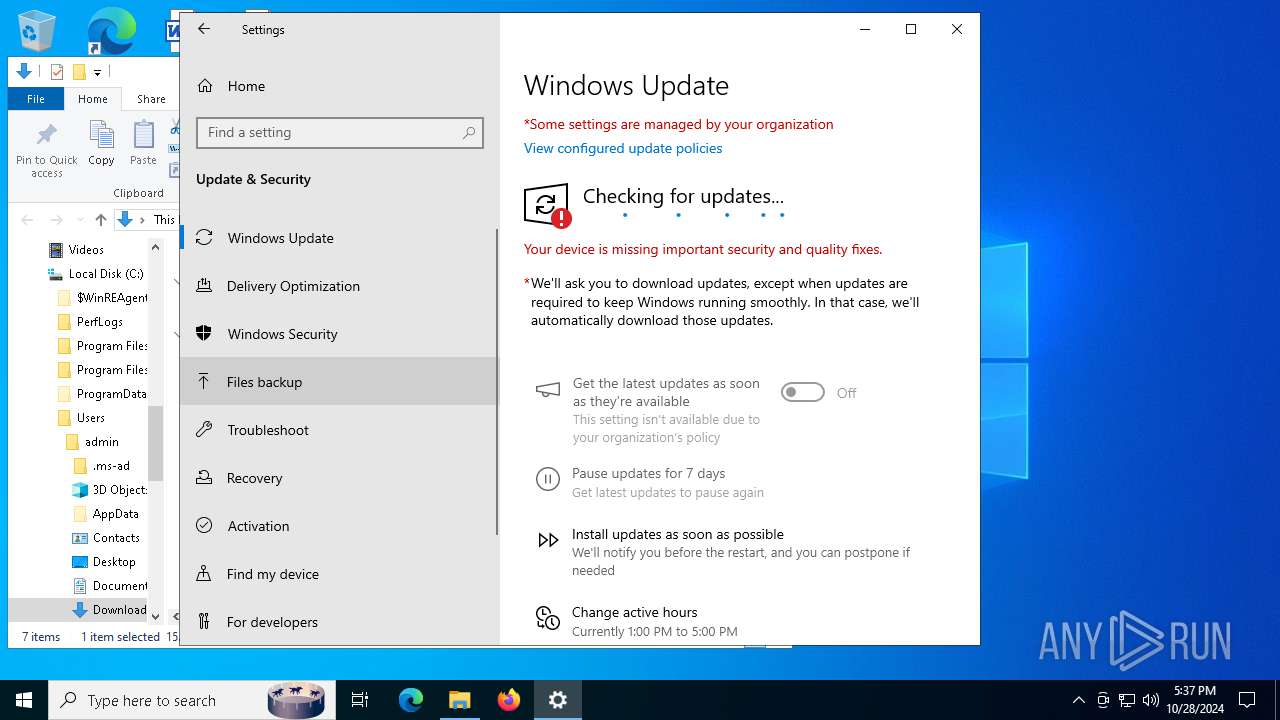
Task: Click taskbar search box
Action: click(x=193, y=700)
